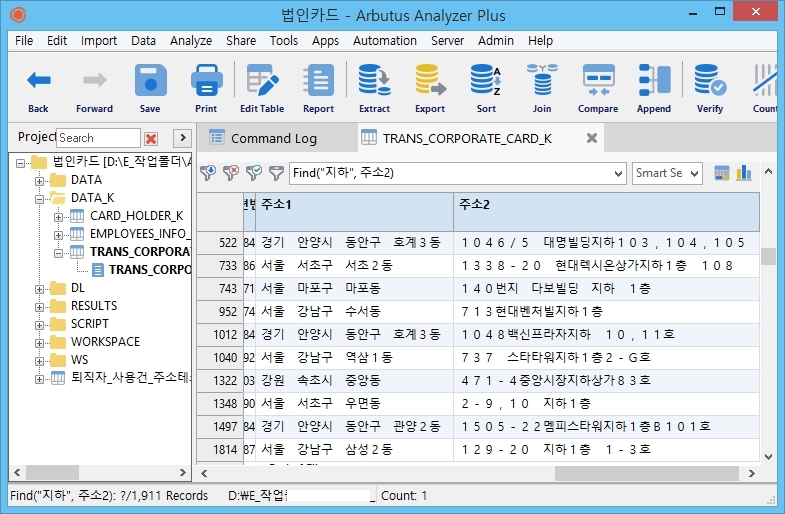Expand the CARD_HOLDER_K table node
Screen dimensions: 785x514
(58, 217)
